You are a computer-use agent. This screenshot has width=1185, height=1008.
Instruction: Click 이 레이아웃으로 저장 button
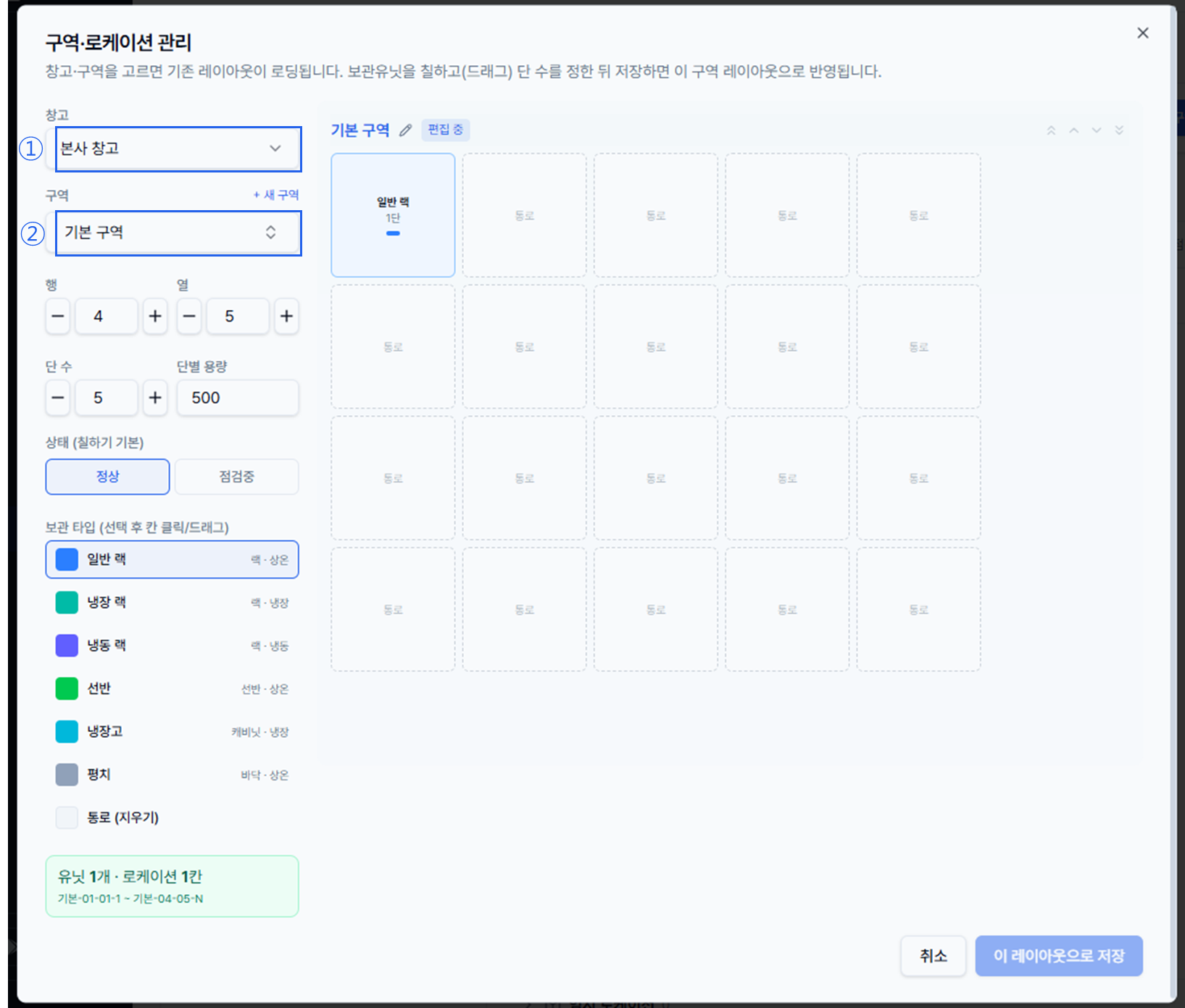click(1059, 956)
